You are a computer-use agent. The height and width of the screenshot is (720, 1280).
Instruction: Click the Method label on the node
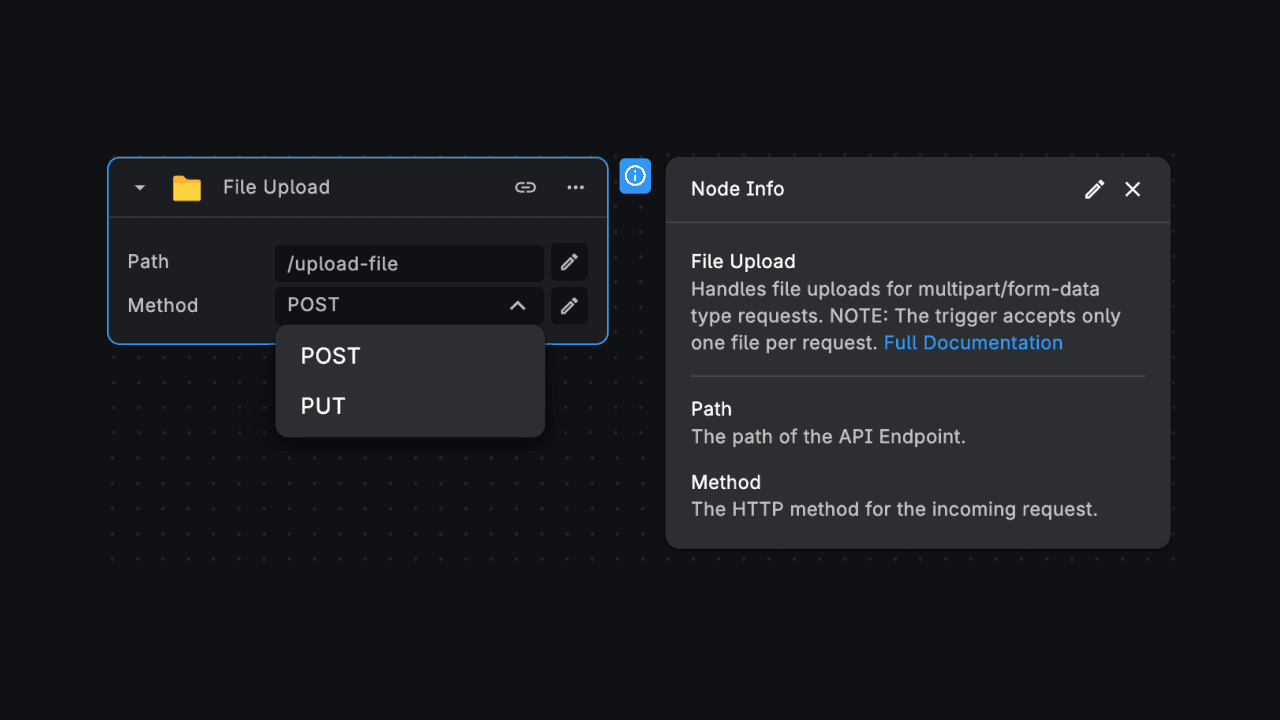click(163, 305)
